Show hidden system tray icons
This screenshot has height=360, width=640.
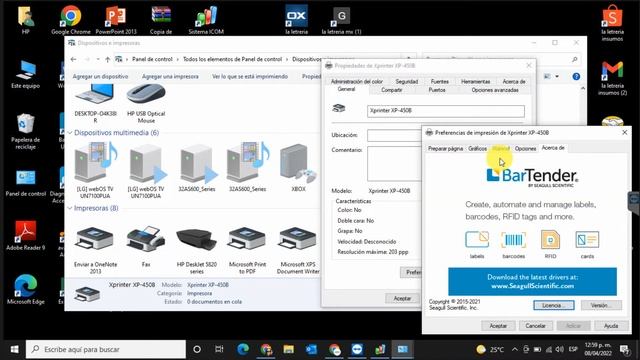point(514,349)
